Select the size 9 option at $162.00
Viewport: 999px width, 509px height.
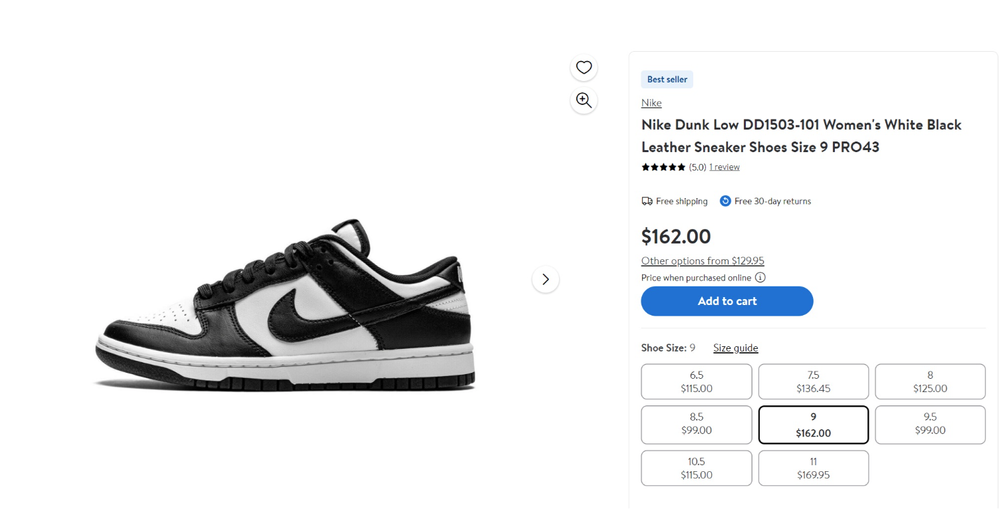pos(813,424)
